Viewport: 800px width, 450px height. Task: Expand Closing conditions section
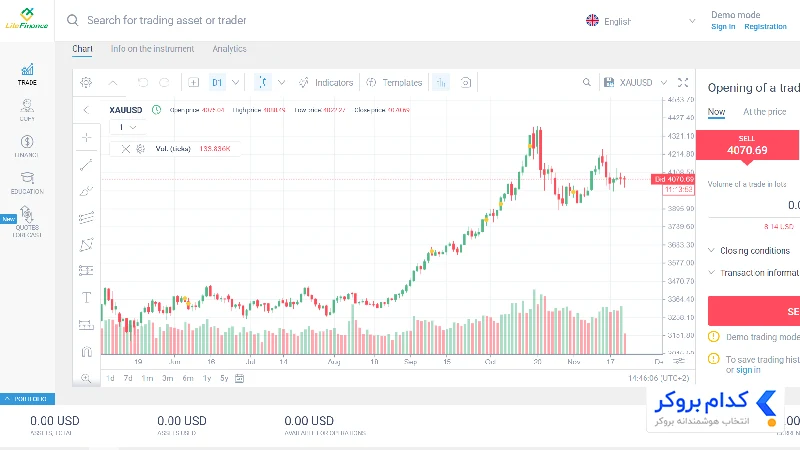click(x=748, y=251)
